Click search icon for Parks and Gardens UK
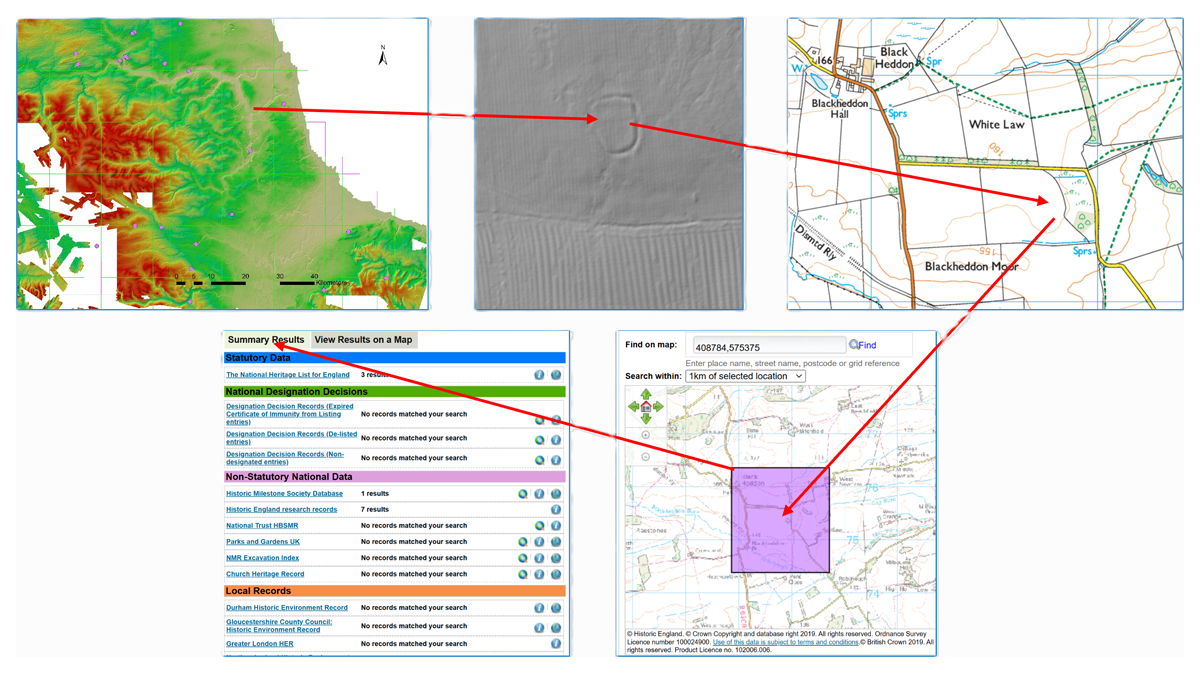1200x673 pixels. pos(523,542)
